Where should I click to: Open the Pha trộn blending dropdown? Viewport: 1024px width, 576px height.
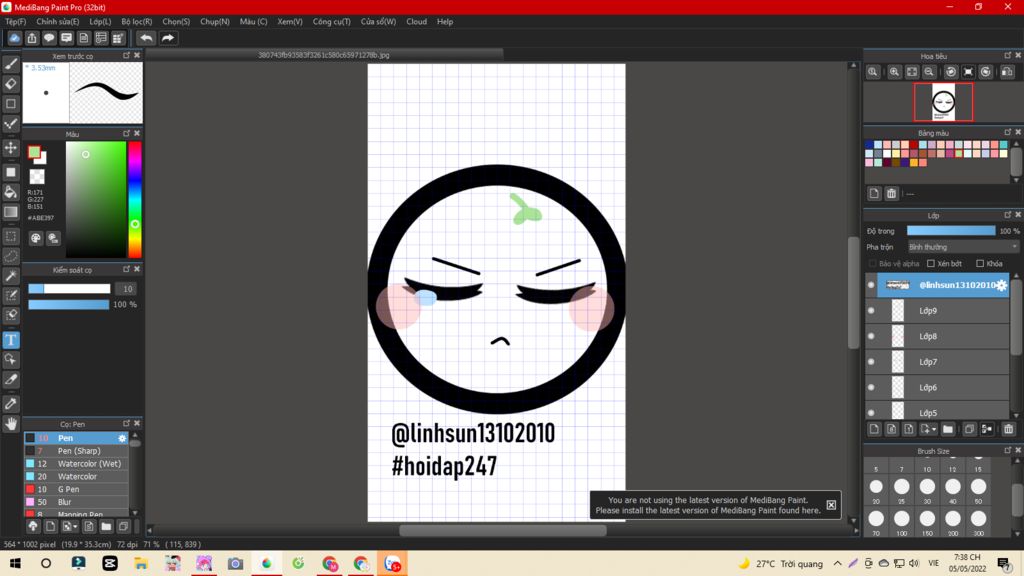[x=963, y=247]
